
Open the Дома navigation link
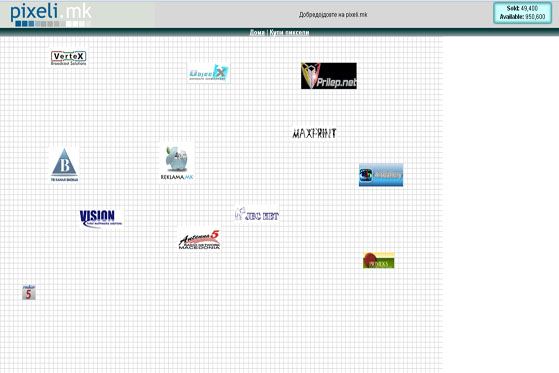click(x=257, y=32)
